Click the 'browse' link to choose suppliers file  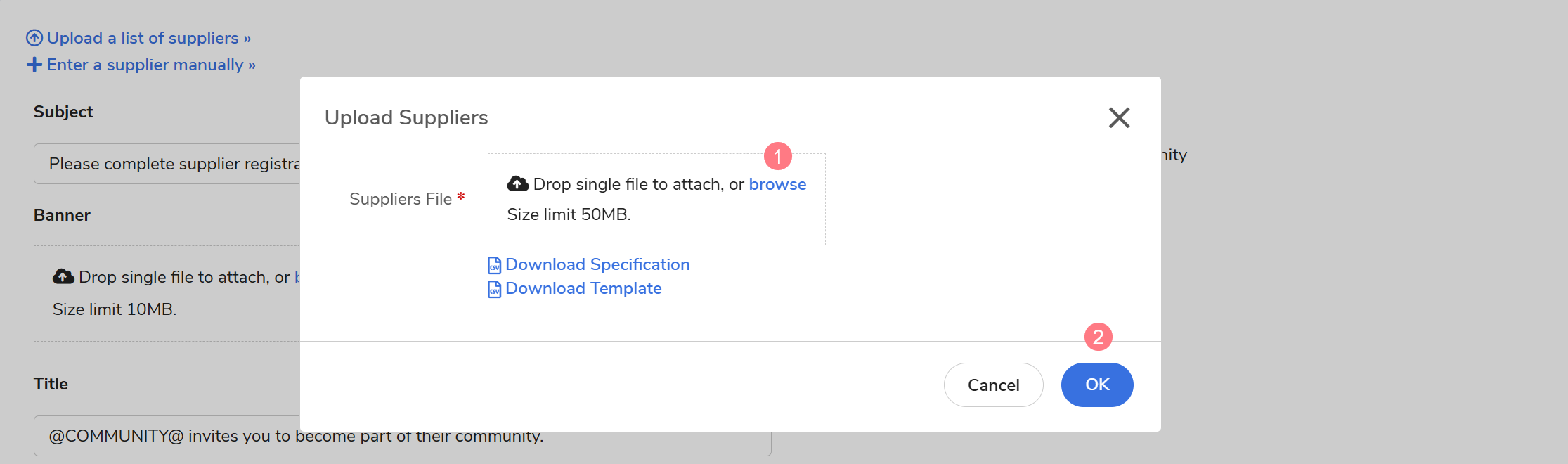(777, 184)
